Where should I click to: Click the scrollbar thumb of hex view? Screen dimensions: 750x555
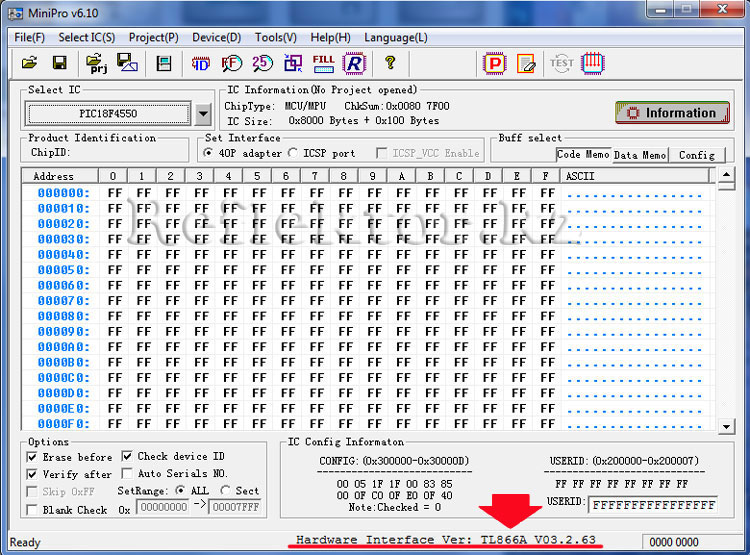coord(727,186)
